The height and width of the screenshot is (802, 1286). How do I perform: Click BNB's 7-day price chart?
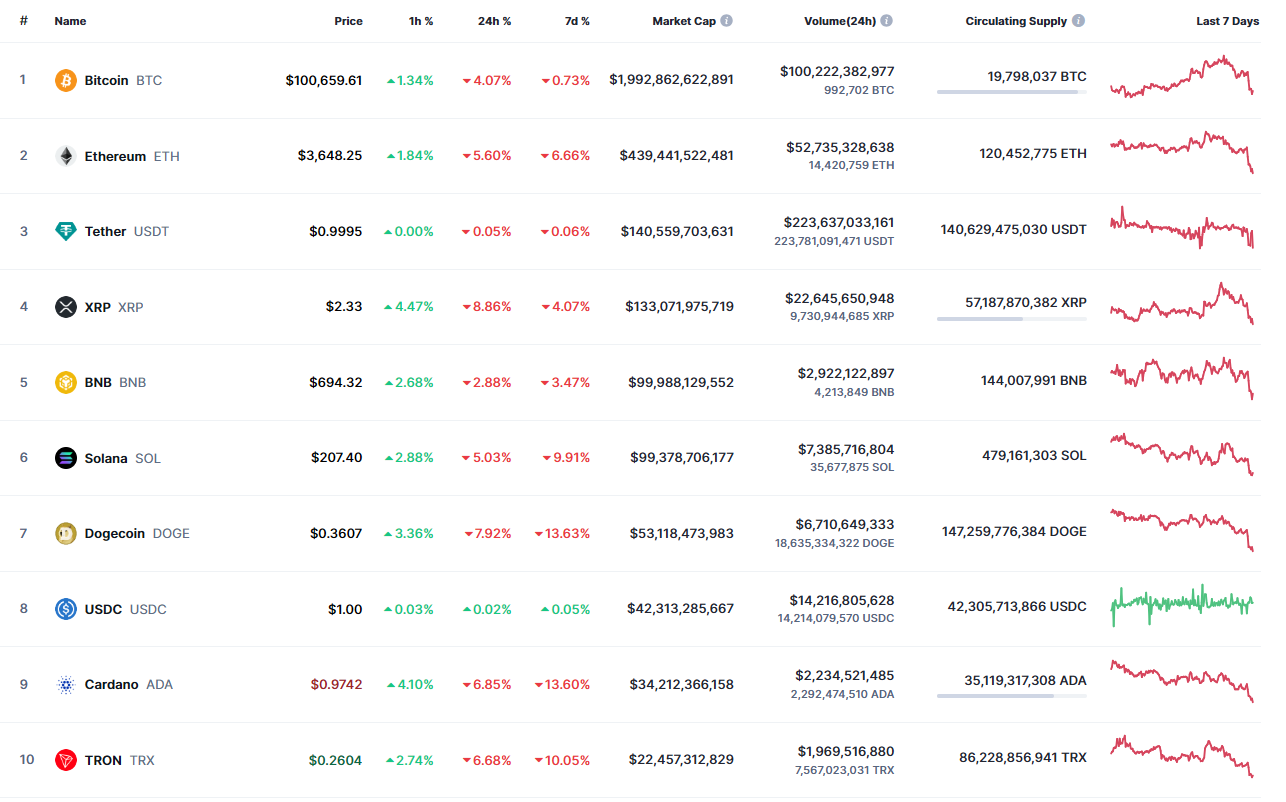[x=1182, y=378]
